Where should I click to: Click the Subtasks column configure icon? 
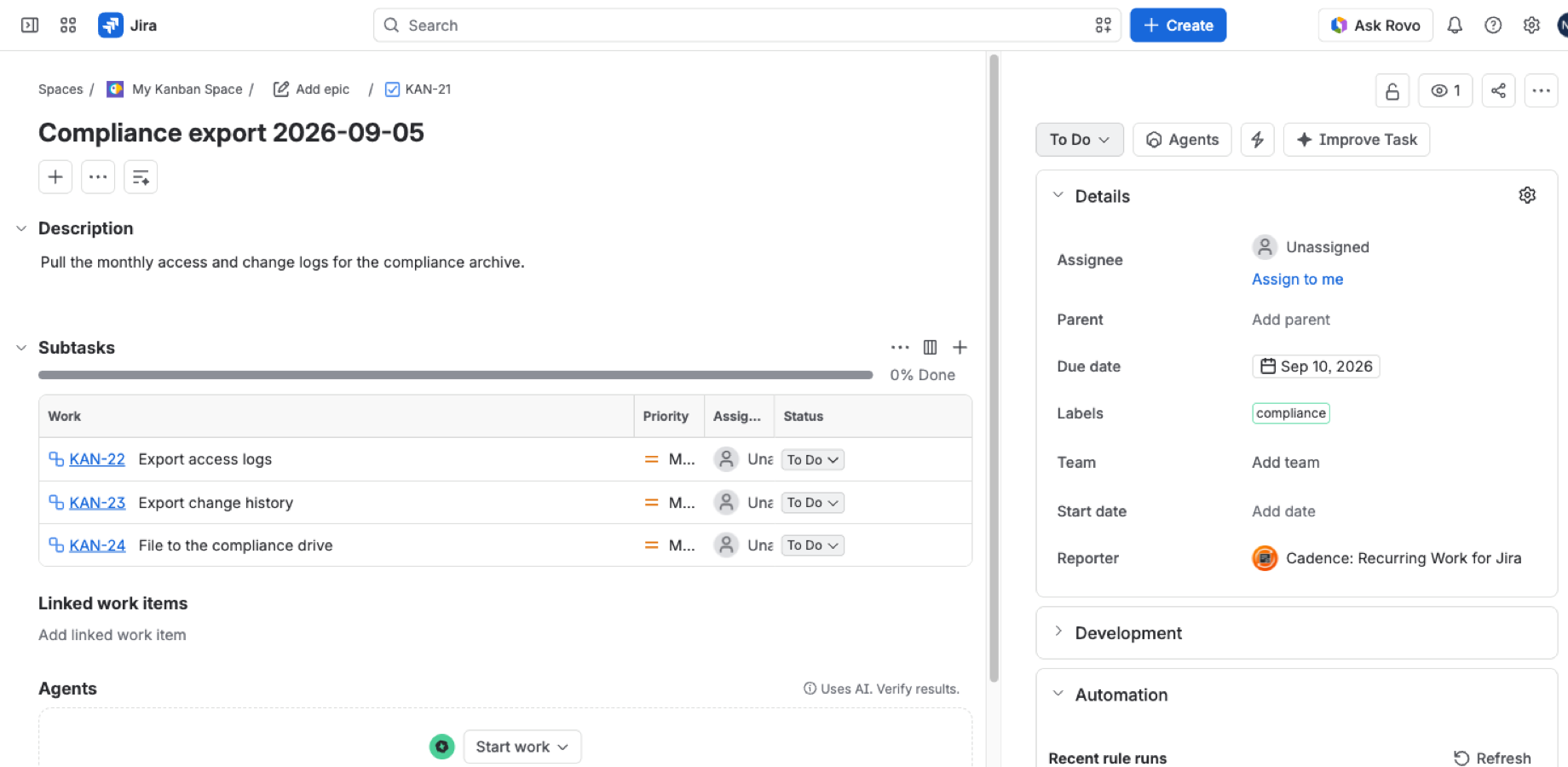[930, 347]
